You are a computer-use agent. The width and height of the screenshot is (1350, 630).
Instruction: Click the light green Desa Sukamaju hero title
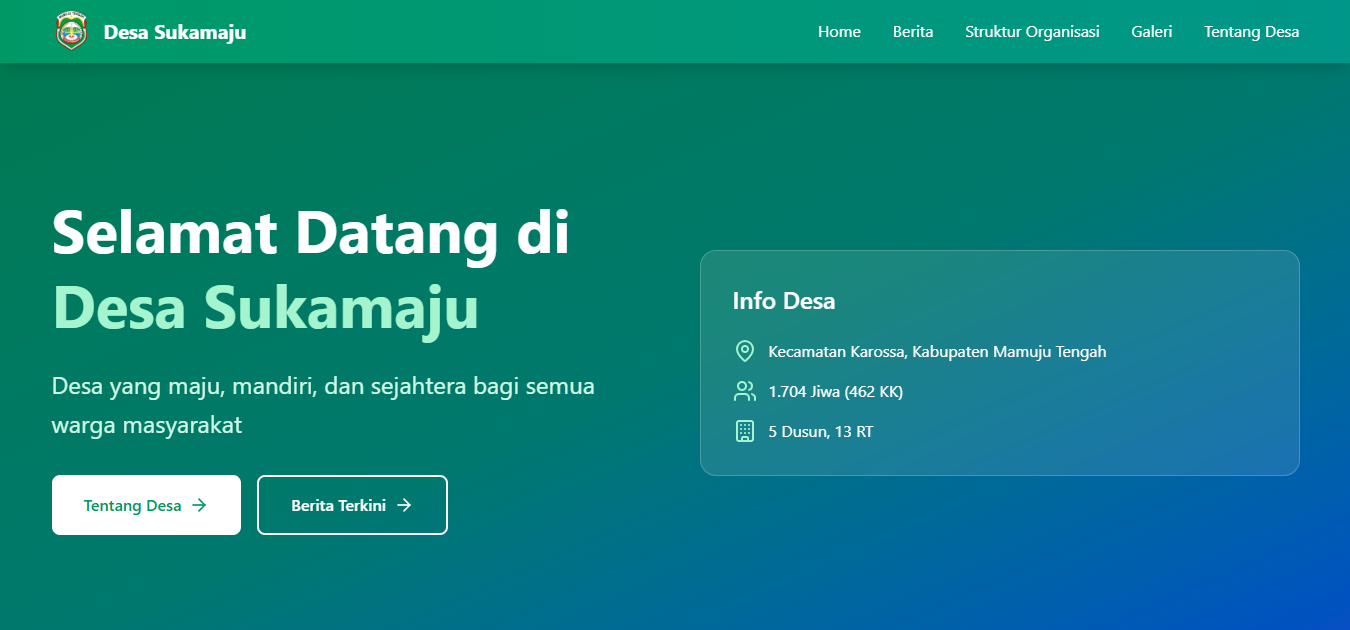(265, 307)
